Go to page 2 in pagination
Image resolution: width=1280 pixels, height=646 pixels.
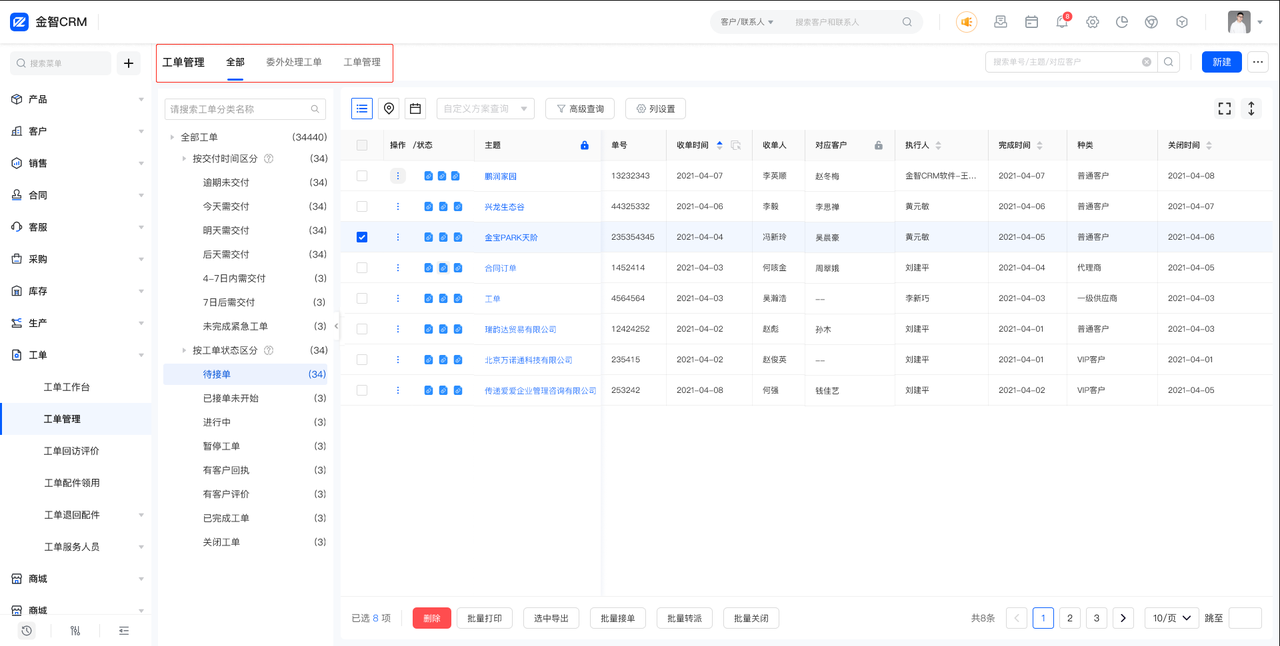point(1069,618)
